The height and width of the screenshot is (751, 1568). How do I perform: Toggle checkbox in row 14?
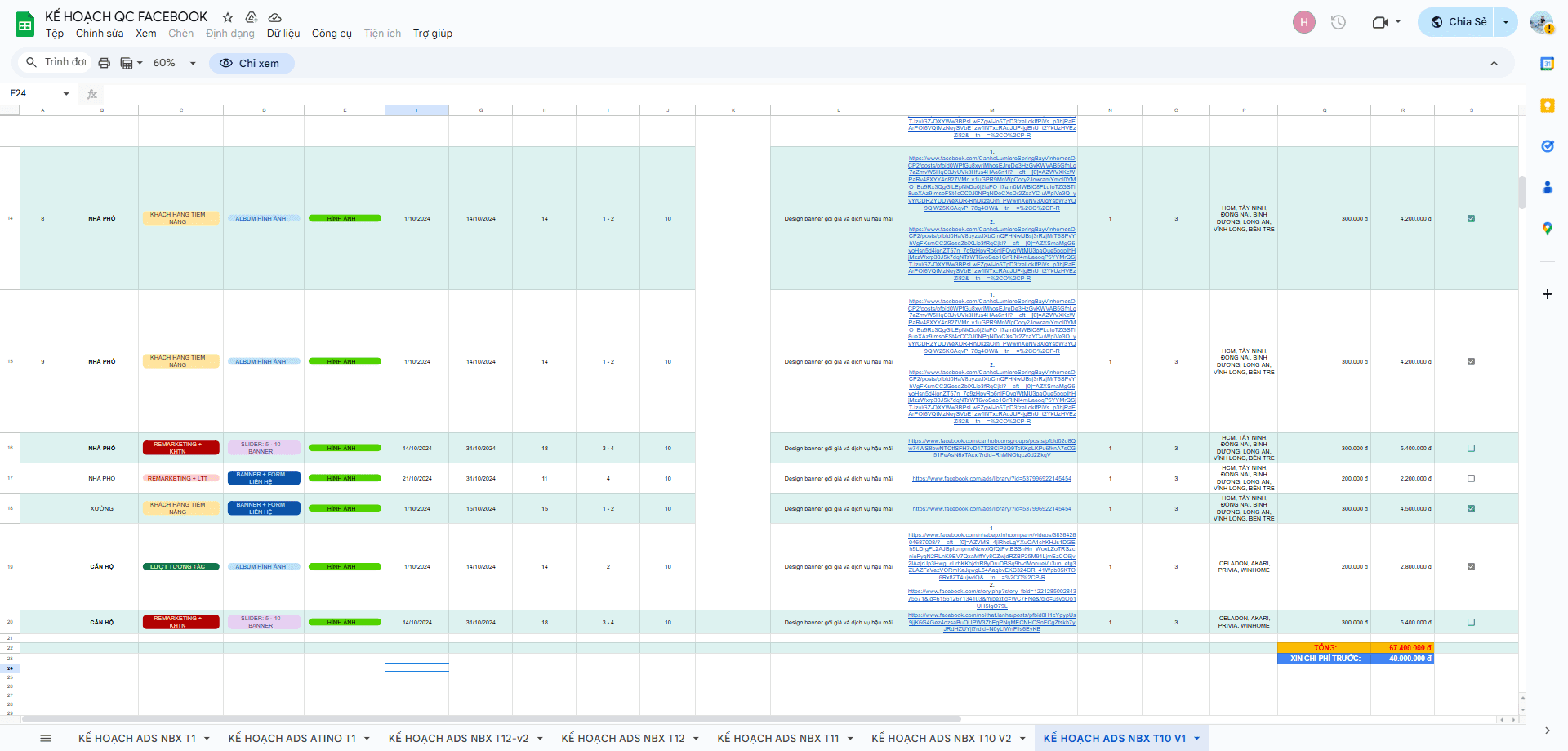(1471, 218)
